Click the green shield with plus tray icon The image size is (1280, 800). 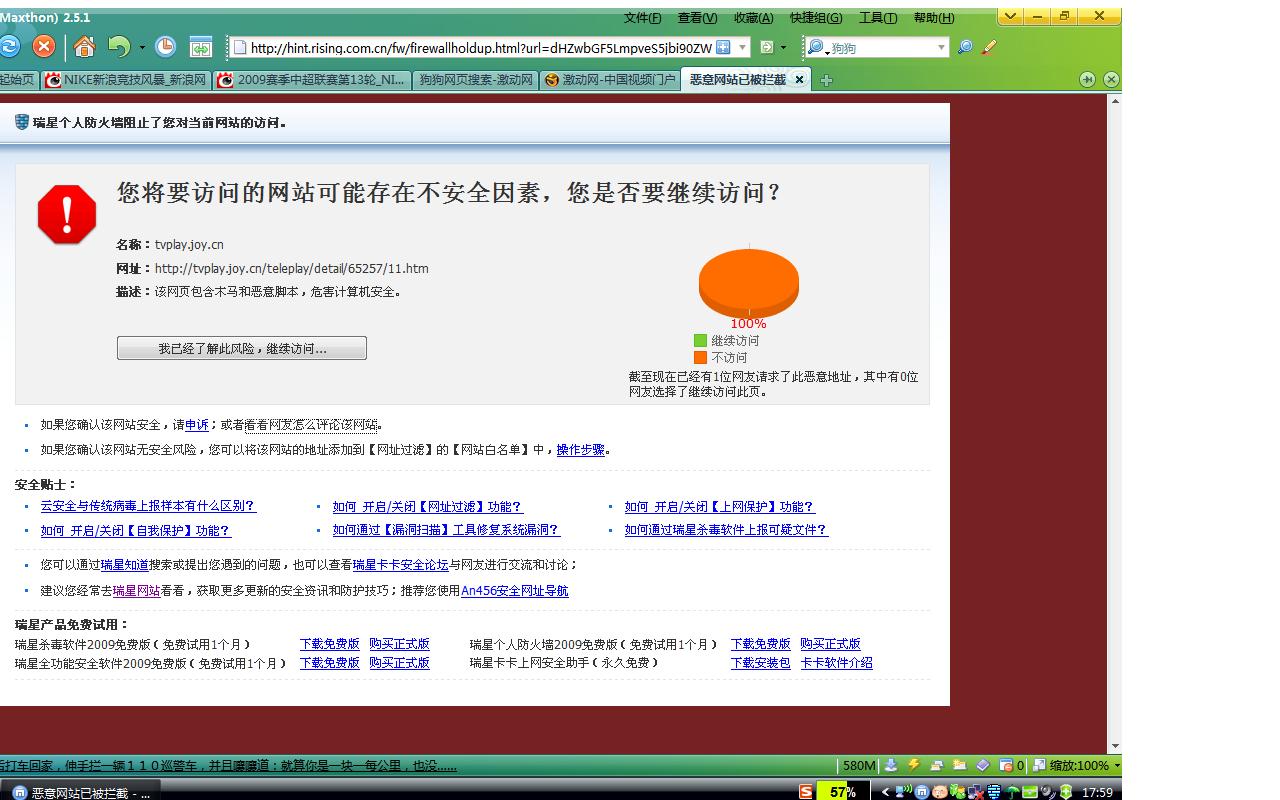pyautogui.click(x=1066, y=792)
